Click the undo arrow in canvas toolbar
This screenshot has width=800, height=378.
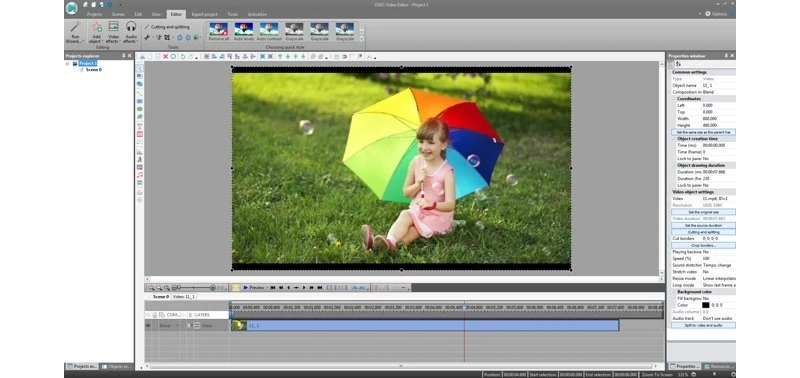(182, 57)
